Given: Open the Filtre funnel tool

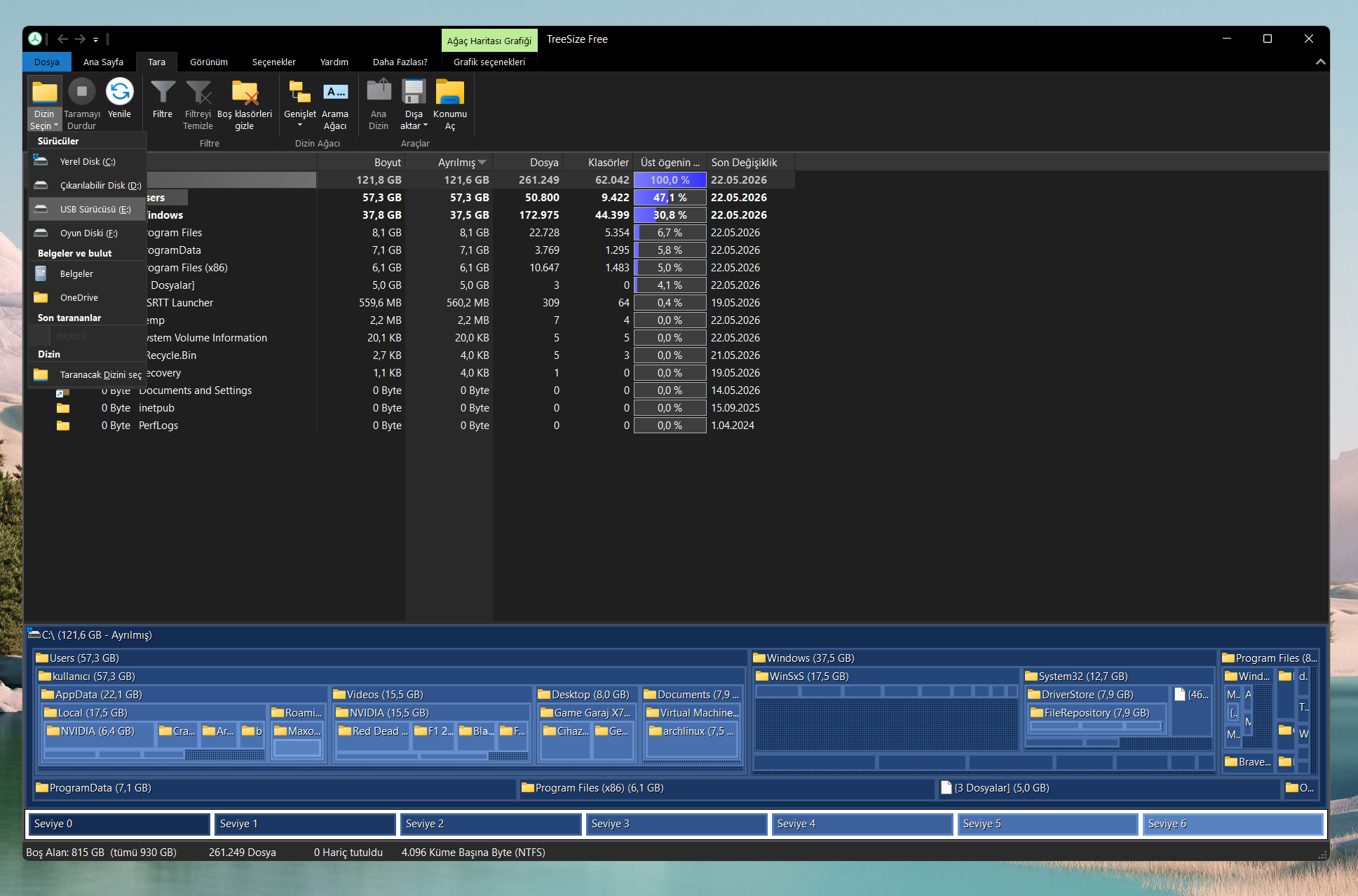Looking at the screenshot, I should (x=163, y=99).
